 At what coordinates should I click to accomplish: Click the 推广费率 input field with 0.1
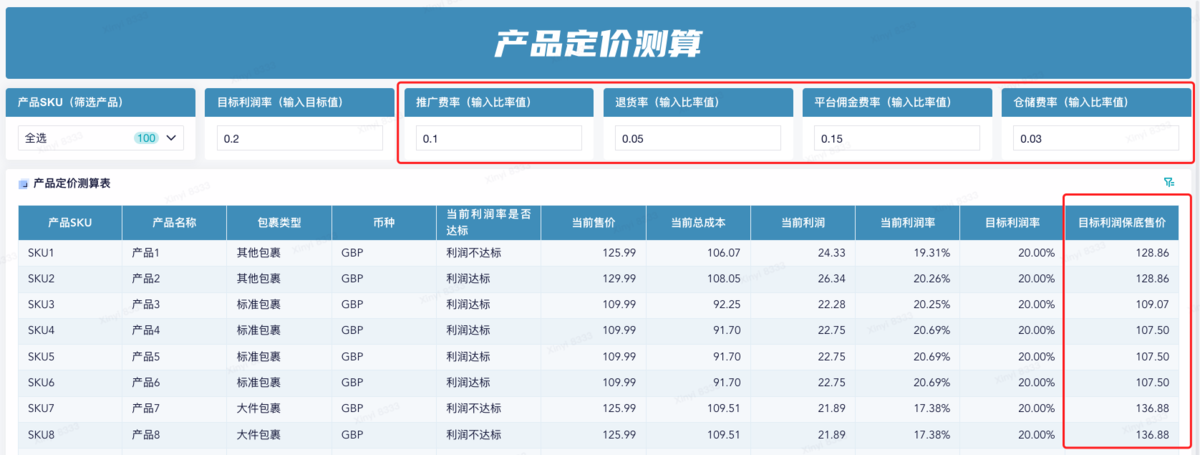pos(498,138)
